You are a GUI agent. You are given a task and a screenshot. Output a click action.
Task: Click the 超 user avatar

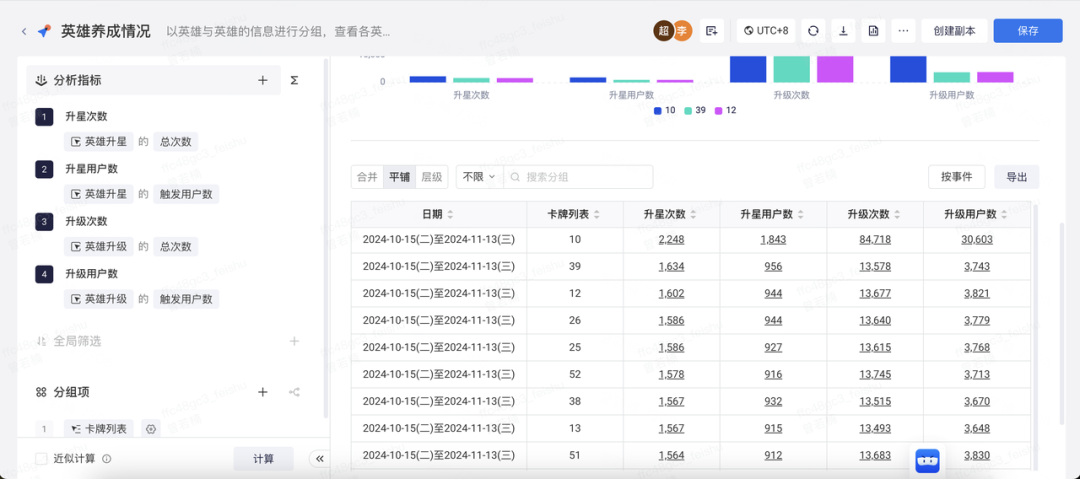[x=663, y=31]
